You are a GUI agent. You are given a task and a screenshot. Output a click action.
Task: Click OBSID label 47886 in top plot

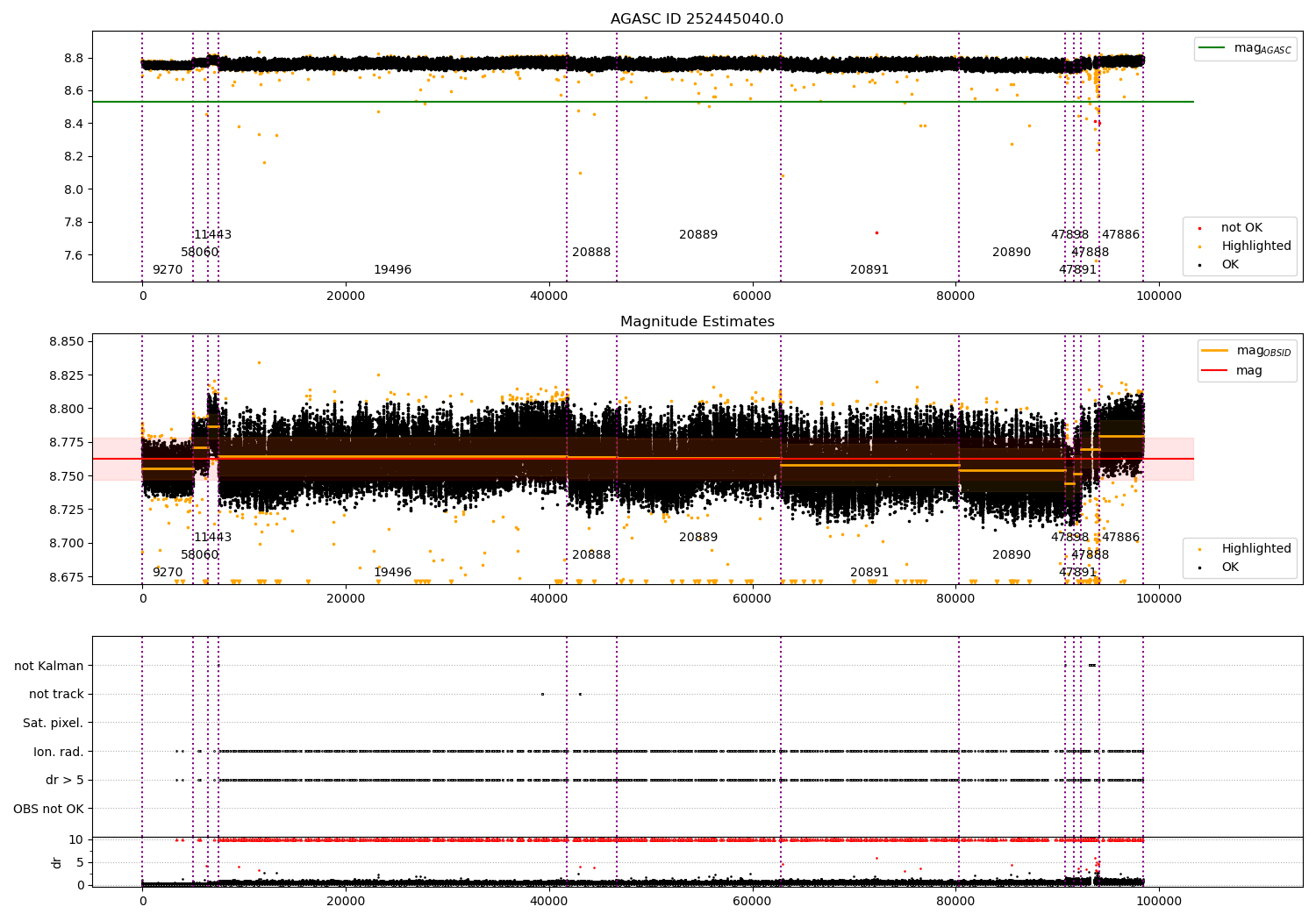click(x=1120, y=234)
